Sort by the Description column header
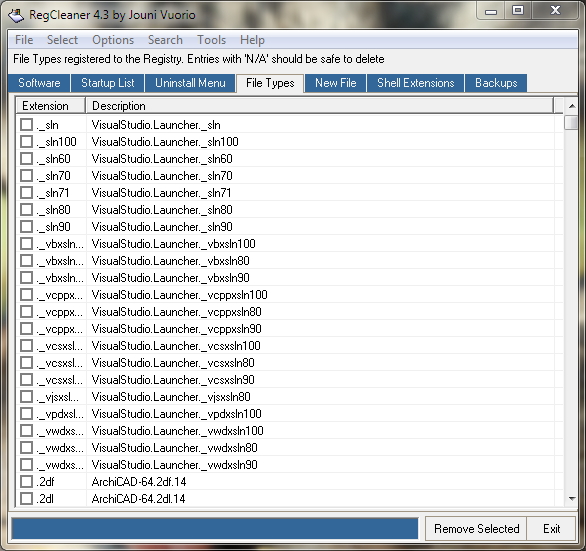586x551 pixels. 320,106
